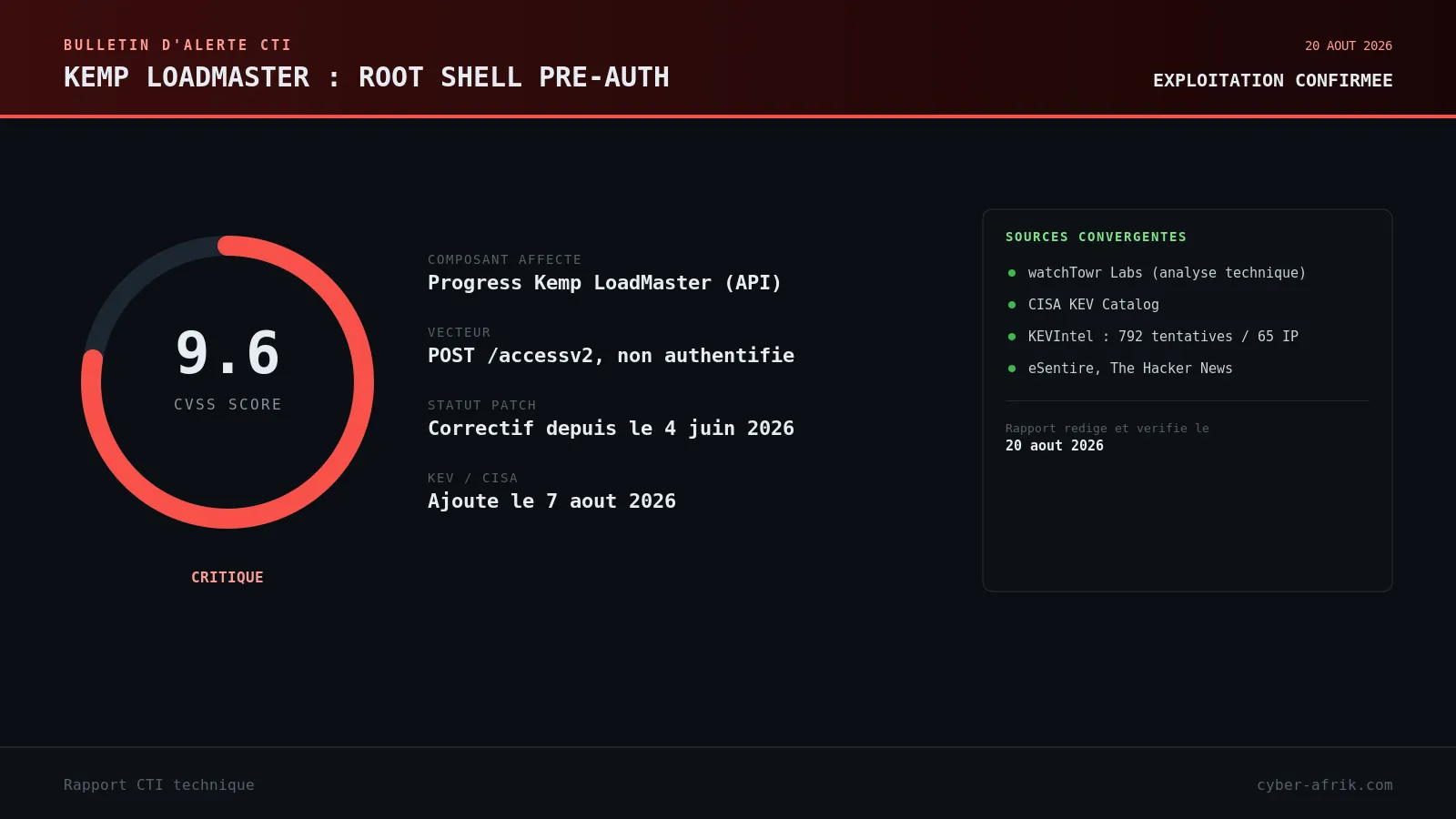Select 'Correctif depuis le 4 juin 2026'
The image size is (1456, 819).
611,429
